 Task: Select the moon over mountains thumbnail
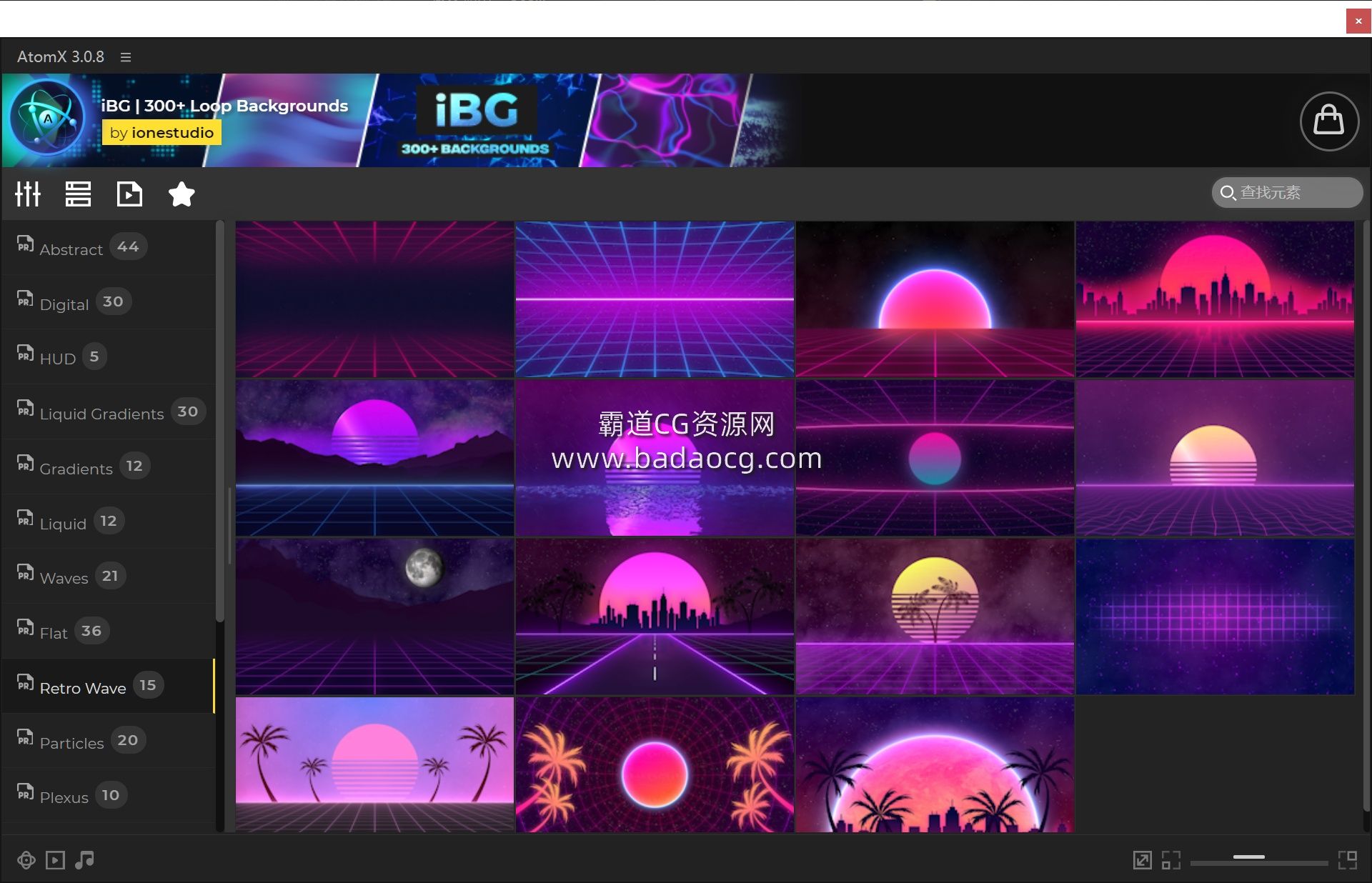(374, 617)
